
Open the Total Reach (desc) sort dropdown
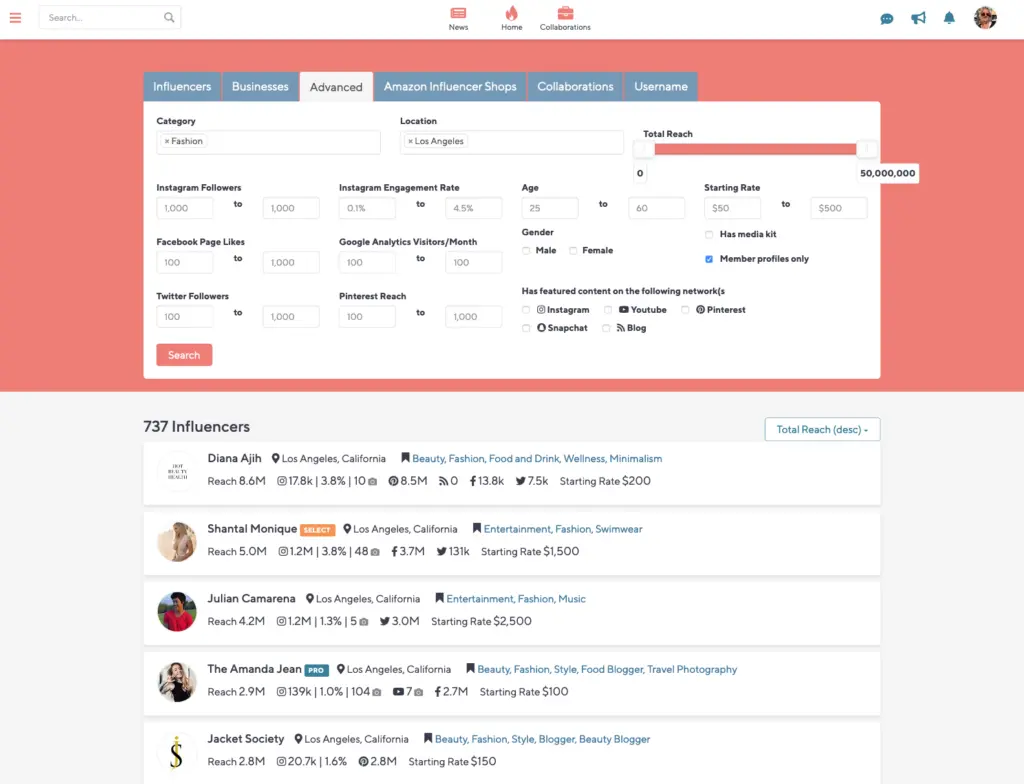821,429
